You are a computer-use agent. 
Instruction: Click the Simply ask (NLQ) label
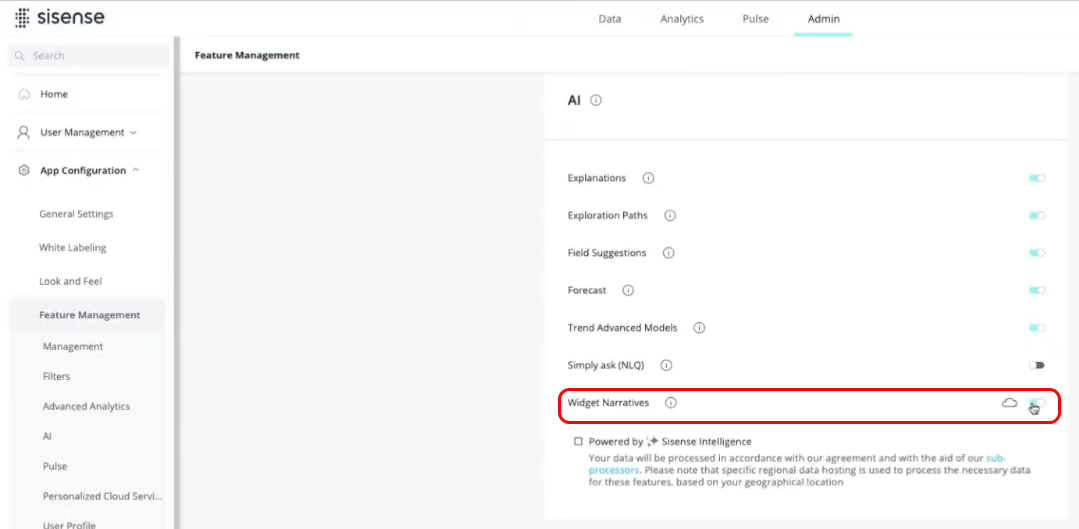click(606, 365)
